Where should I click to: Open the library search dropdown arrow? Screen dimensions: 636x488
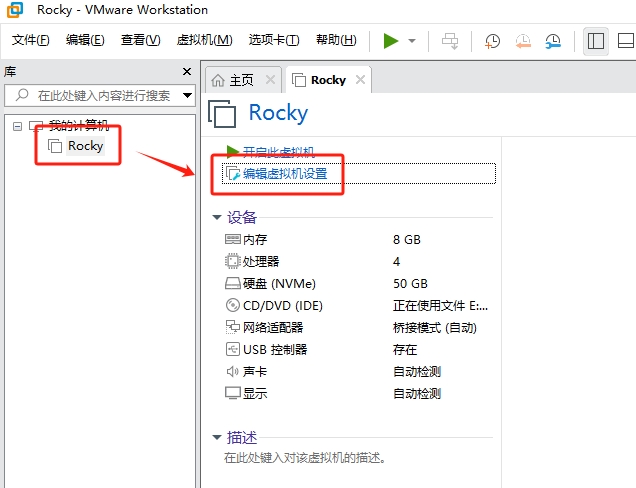(187, 96)
